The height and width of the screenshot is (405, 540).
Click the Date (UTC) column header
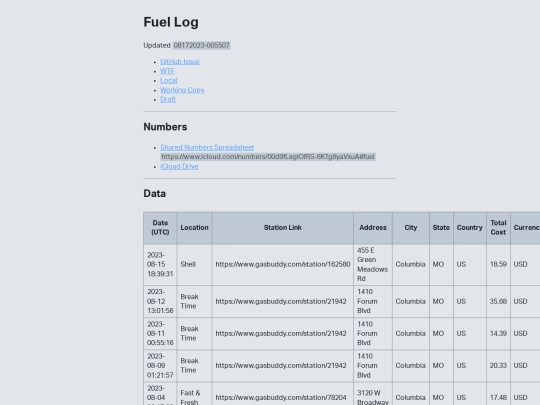coord(160,228)
